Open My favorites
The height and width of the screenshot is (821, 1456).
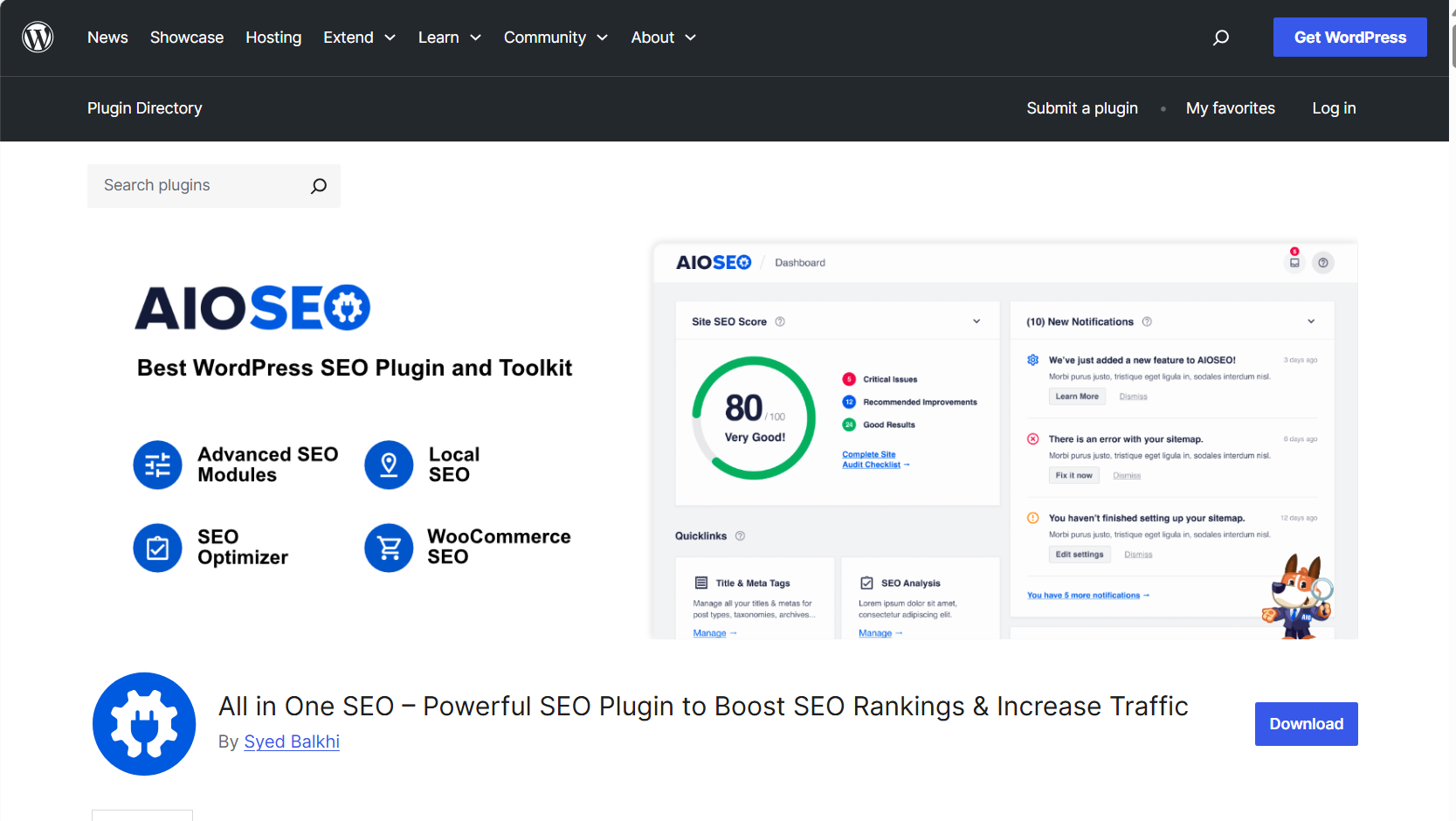(1231, 108)
